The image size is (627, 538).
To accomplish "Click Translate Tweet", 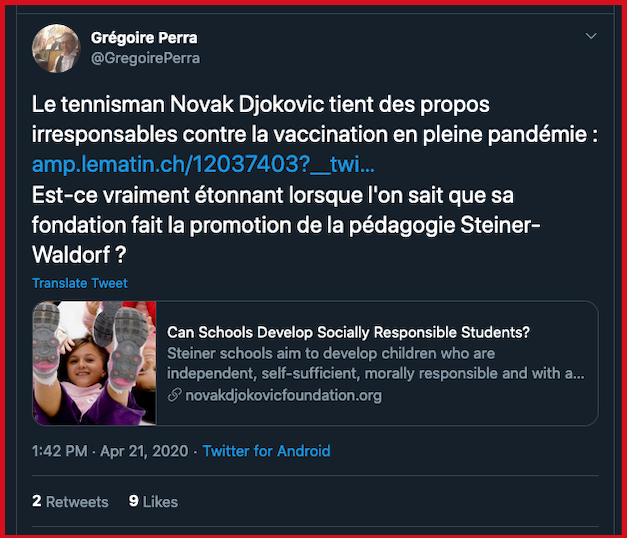I will [80, 283].
